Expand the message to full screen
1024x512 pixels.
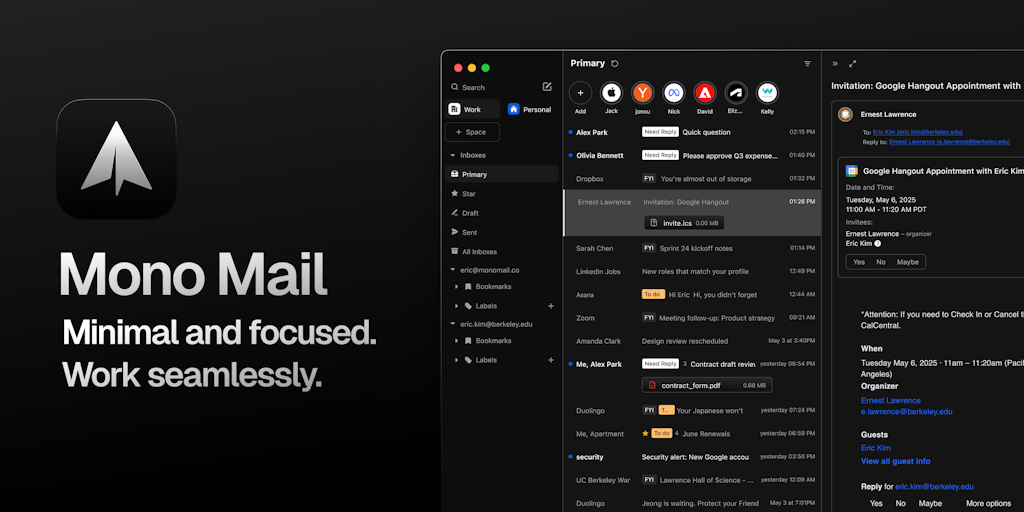coord(852,64)
